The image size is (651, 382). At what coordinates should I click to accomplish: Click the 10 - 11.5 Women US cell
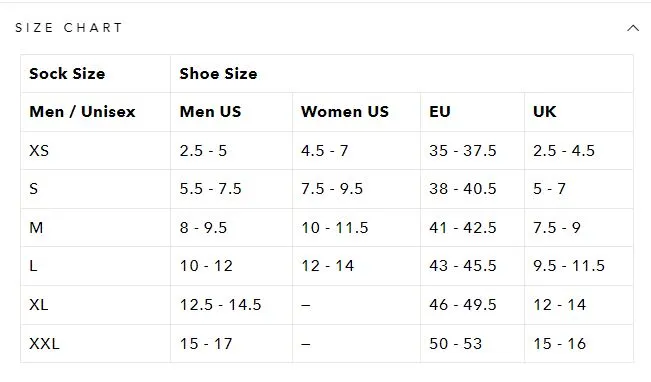(x=356, y=228)
